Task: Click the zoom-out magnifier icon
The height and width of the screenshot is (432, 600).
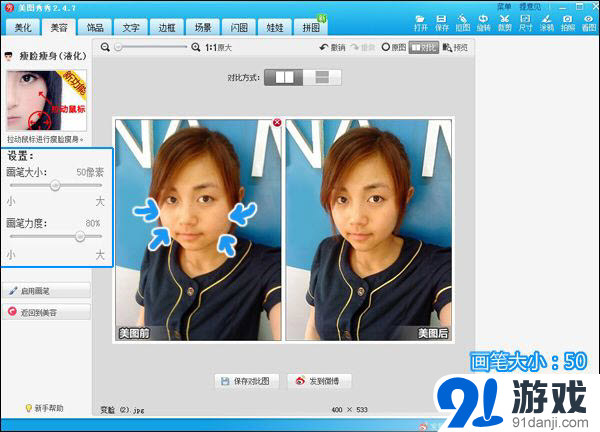Action: click(x=105, y=47)
